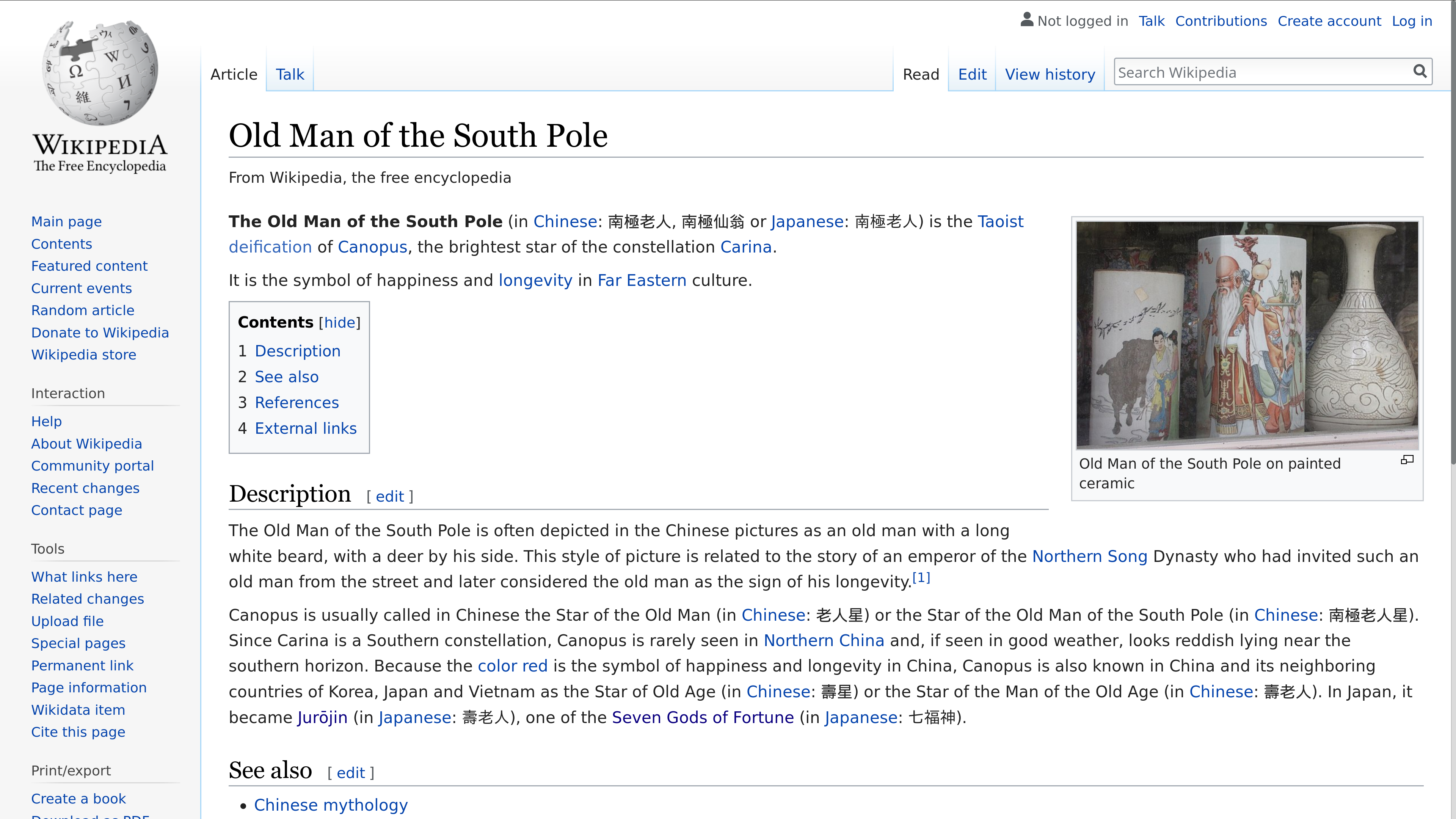The image size is (1456, 819).
Task: Click footnote reference [1]
Action: coord(921,577)
